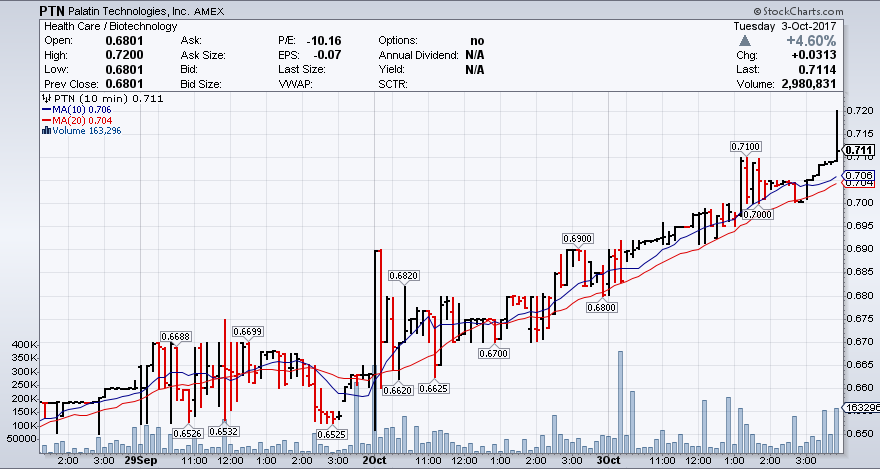Click the 0.706 blue MA axis tag
Screen dimensions: 880x469
tap(857, 175)
